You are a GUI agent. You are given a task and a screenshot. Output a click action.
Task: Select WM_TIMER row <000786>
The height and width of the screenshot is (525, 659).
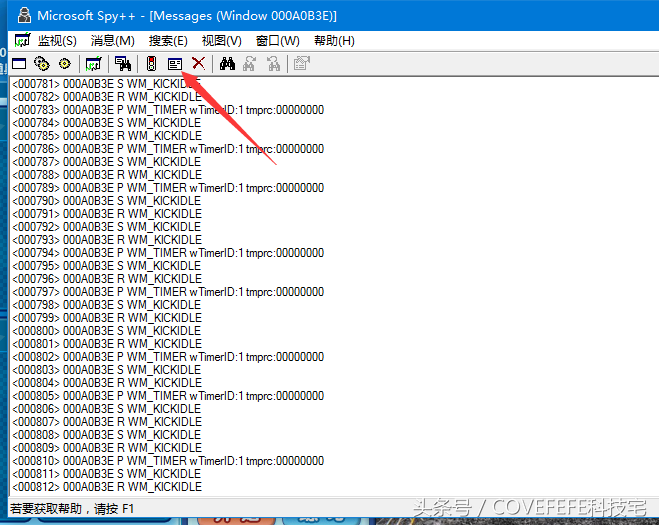click(x=168, y=149)
